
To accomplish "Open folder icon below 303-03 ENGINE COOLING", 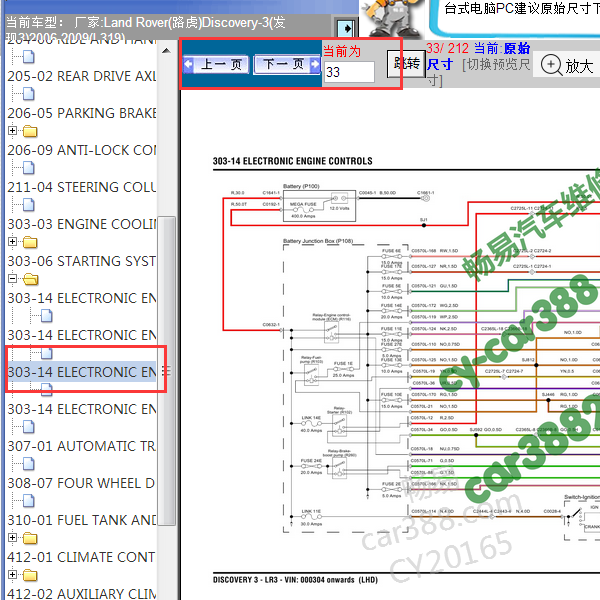I will [30, 242].
